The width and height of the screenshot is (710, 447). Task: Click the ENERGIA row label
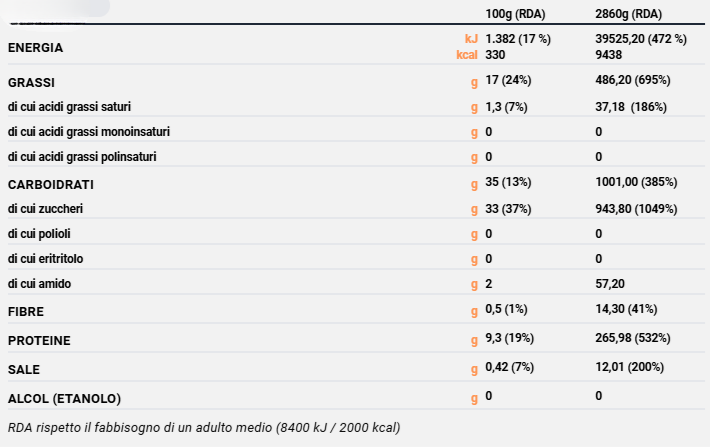pos(35,47)
